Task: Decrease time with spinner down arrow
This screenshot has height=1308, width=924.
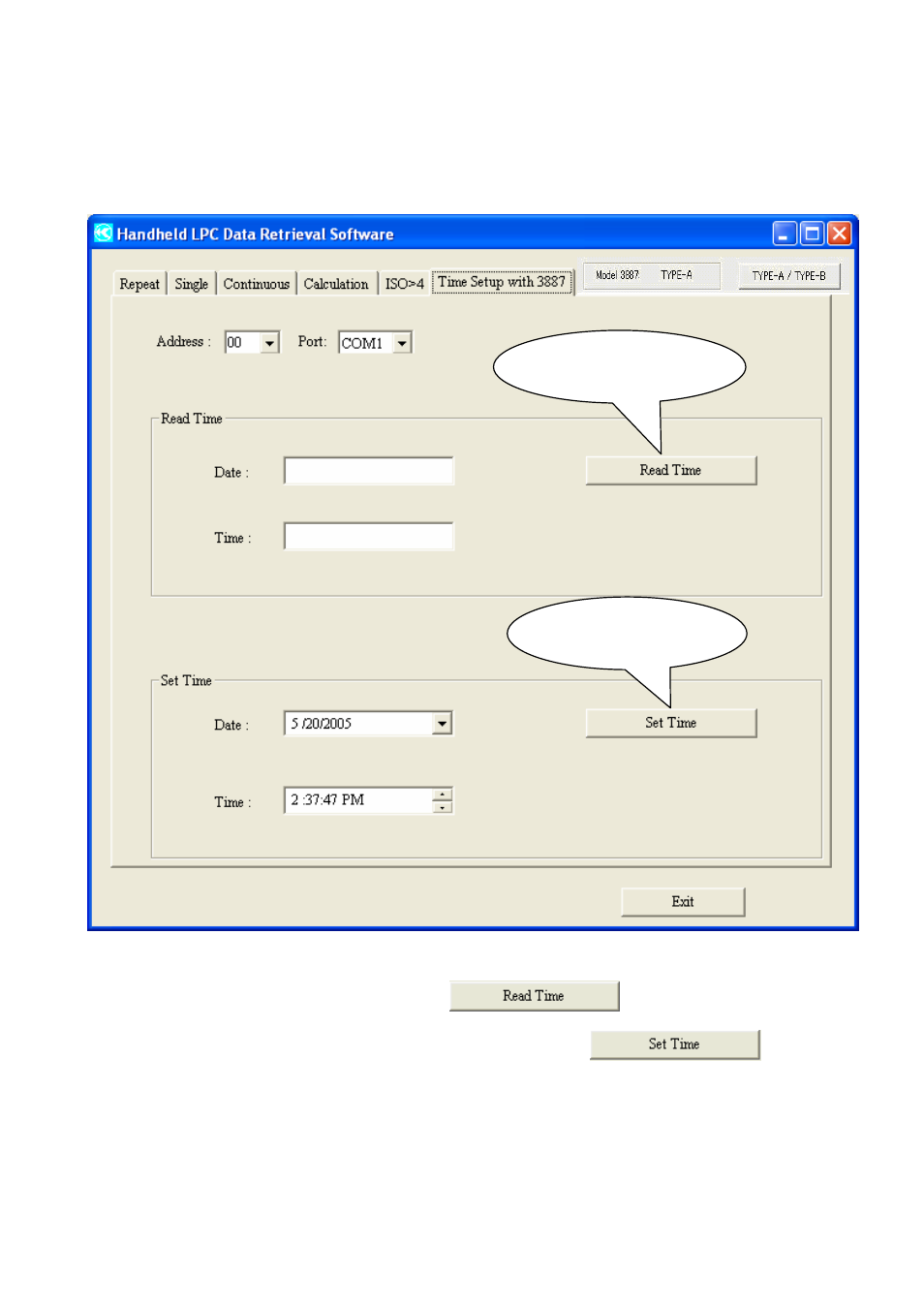Action: 443,807
